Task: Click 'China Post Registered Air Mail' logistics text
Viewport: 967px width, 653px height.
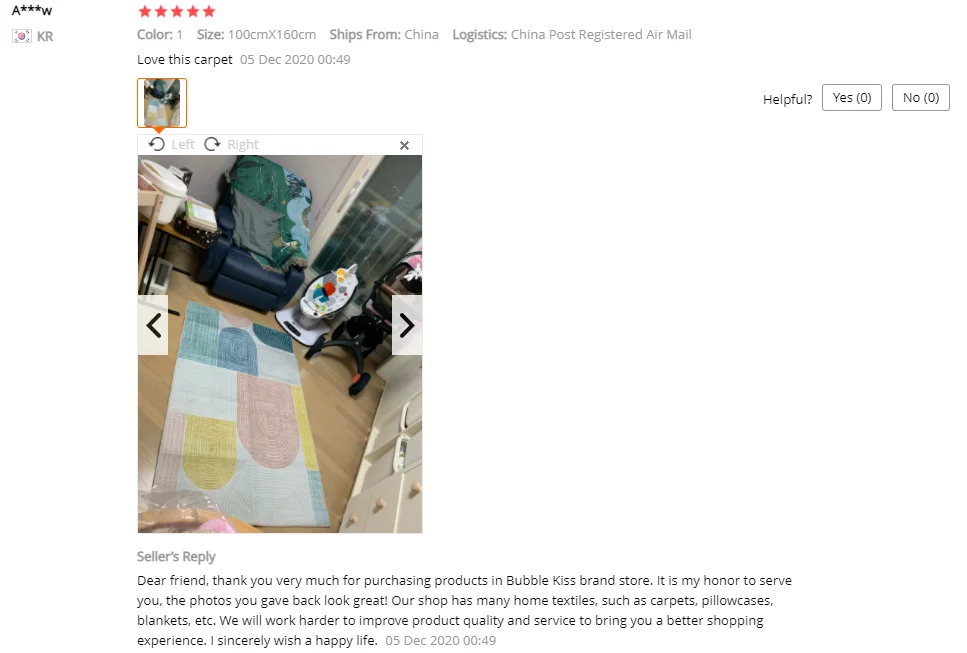Action: (601, 35)
